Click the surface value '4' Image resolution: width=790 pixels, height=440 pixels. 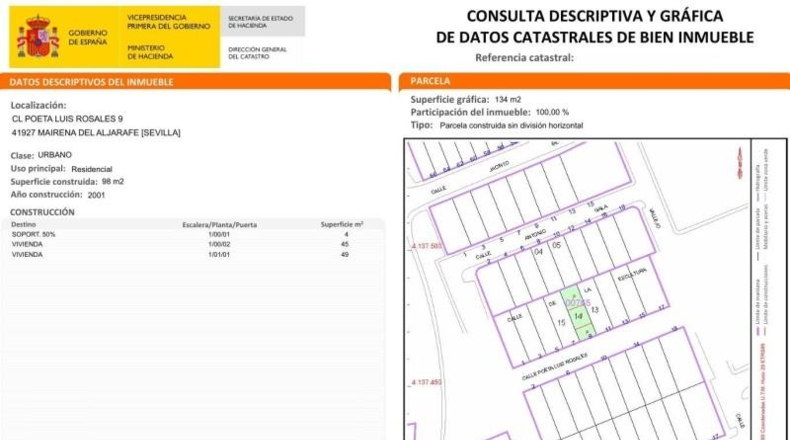346,234
